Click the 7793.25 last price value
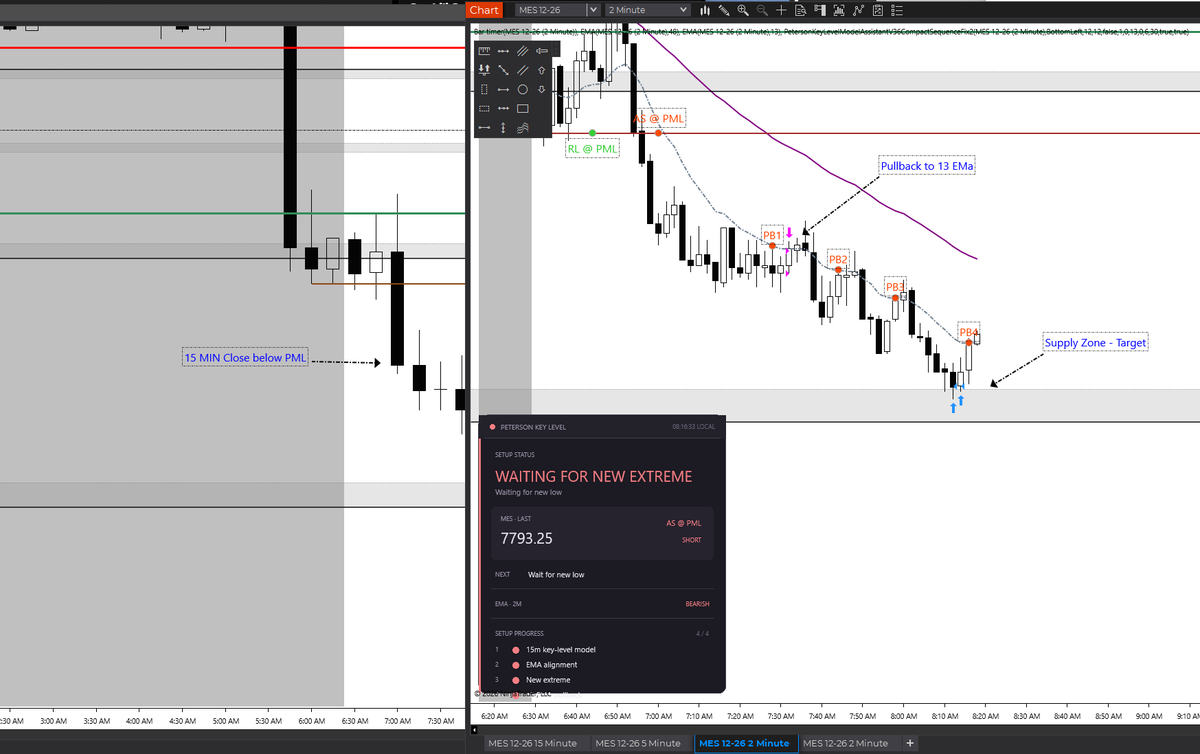The height and width of the screenshot is (754, 1200). point(527,538)
